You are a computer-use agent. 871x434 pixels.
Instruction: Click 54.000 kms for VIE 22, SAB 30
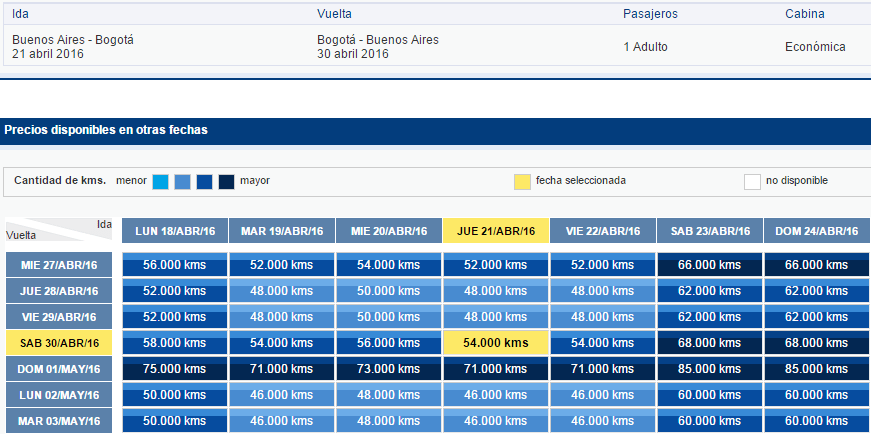(x=603, y=343)
